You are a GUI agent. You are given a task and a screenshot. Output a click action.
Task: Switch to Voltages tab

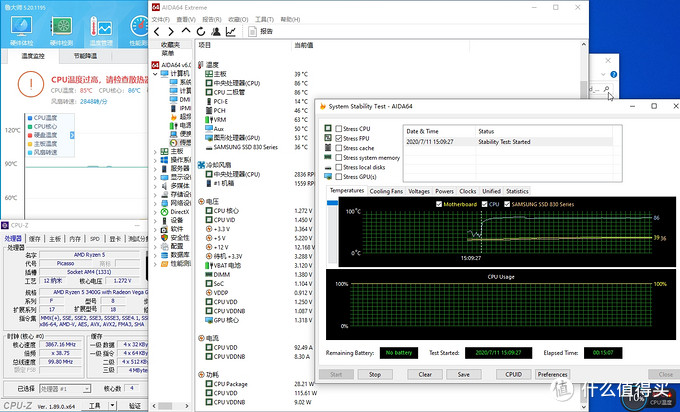coord(419,191)
